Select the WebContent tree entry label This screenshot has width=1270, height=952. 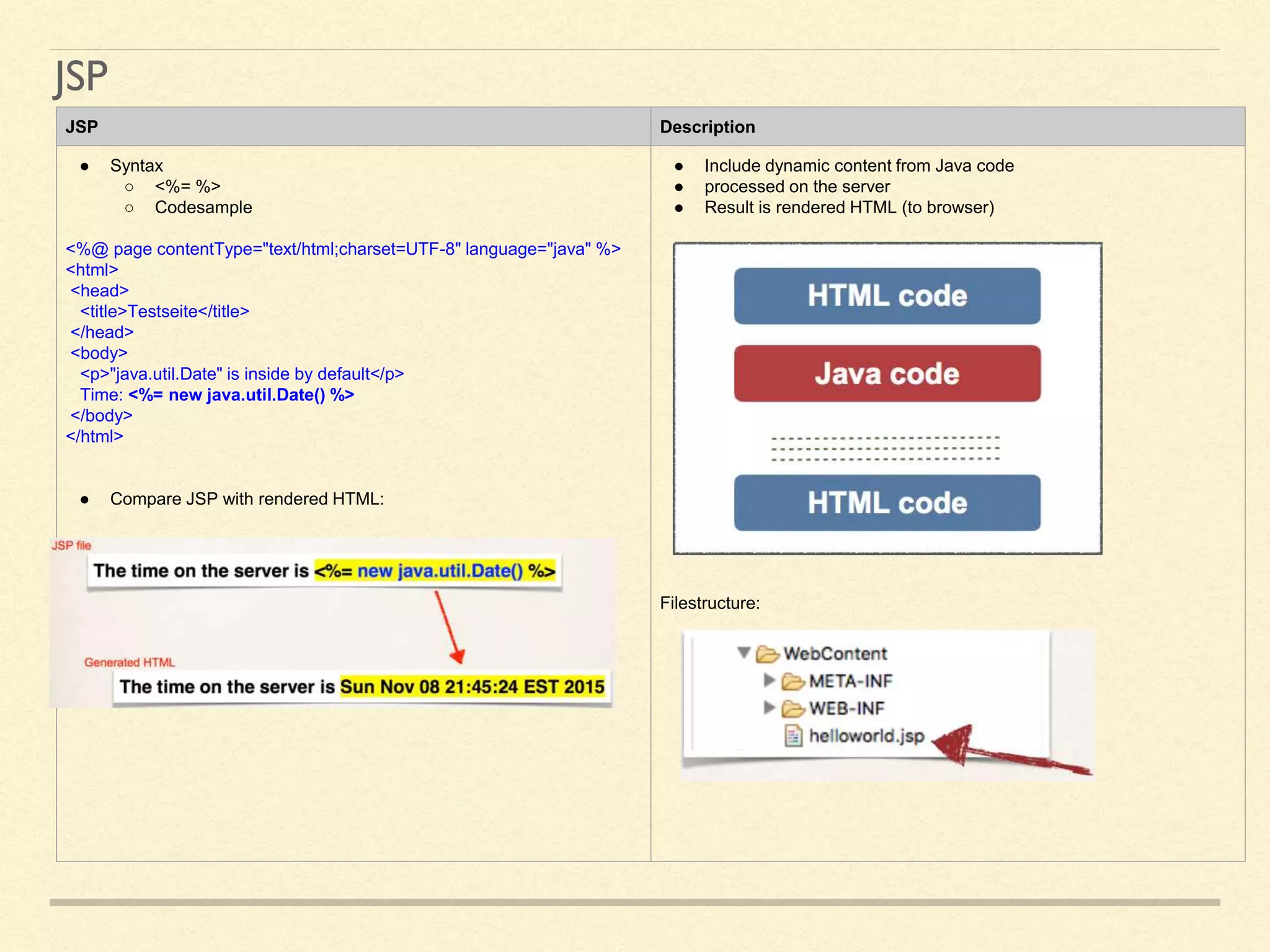[835, 654]
